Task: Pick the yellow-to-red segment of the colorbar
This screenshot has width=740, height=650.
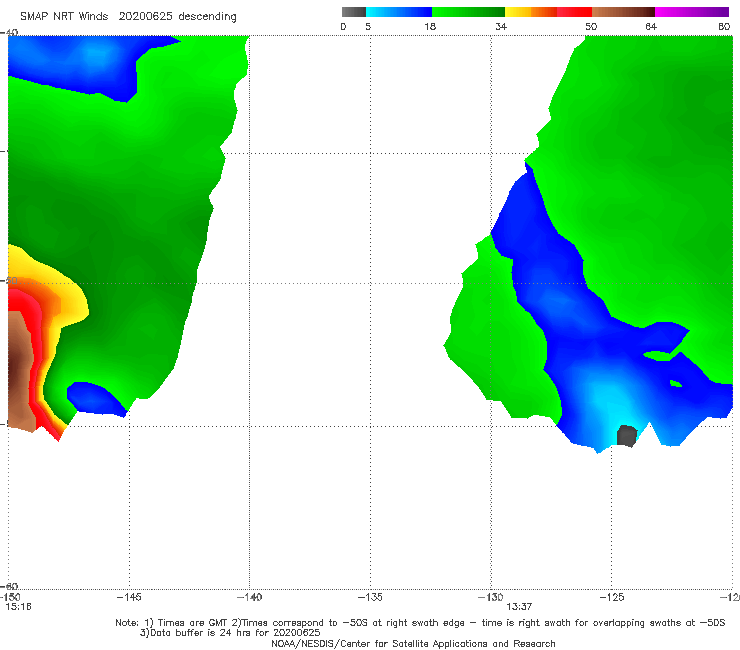Action: [548, 12]
